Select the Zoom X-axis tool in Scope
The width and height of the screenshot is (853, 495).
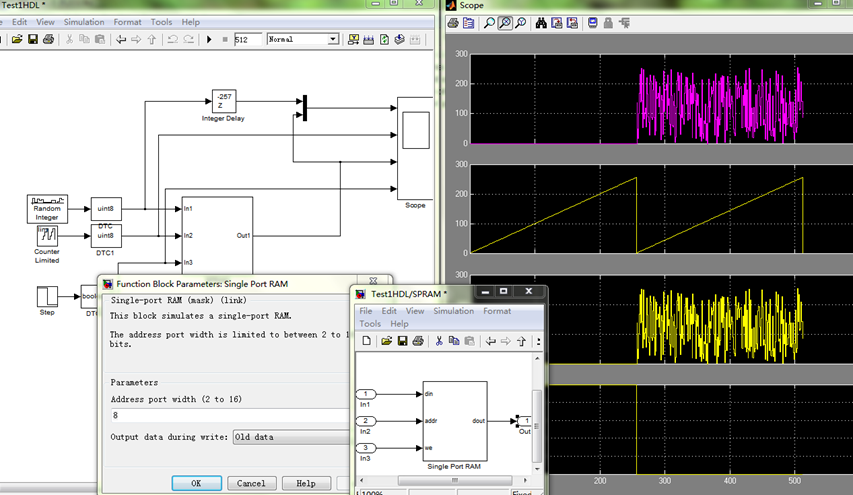[506, 23]
